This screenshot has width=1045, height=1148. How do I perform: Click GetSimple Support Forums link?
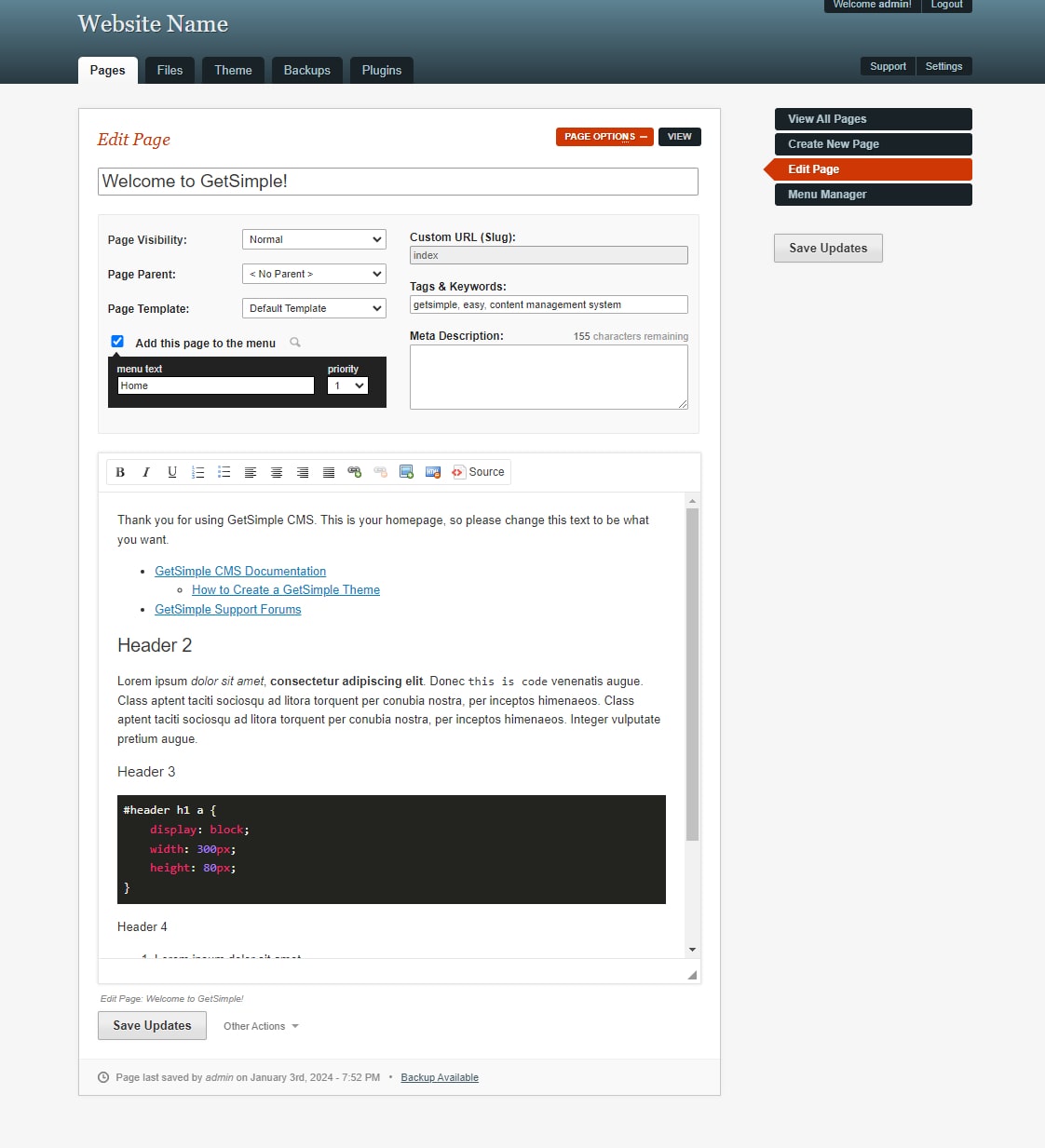pyautogui.click(x=228, y=609)
